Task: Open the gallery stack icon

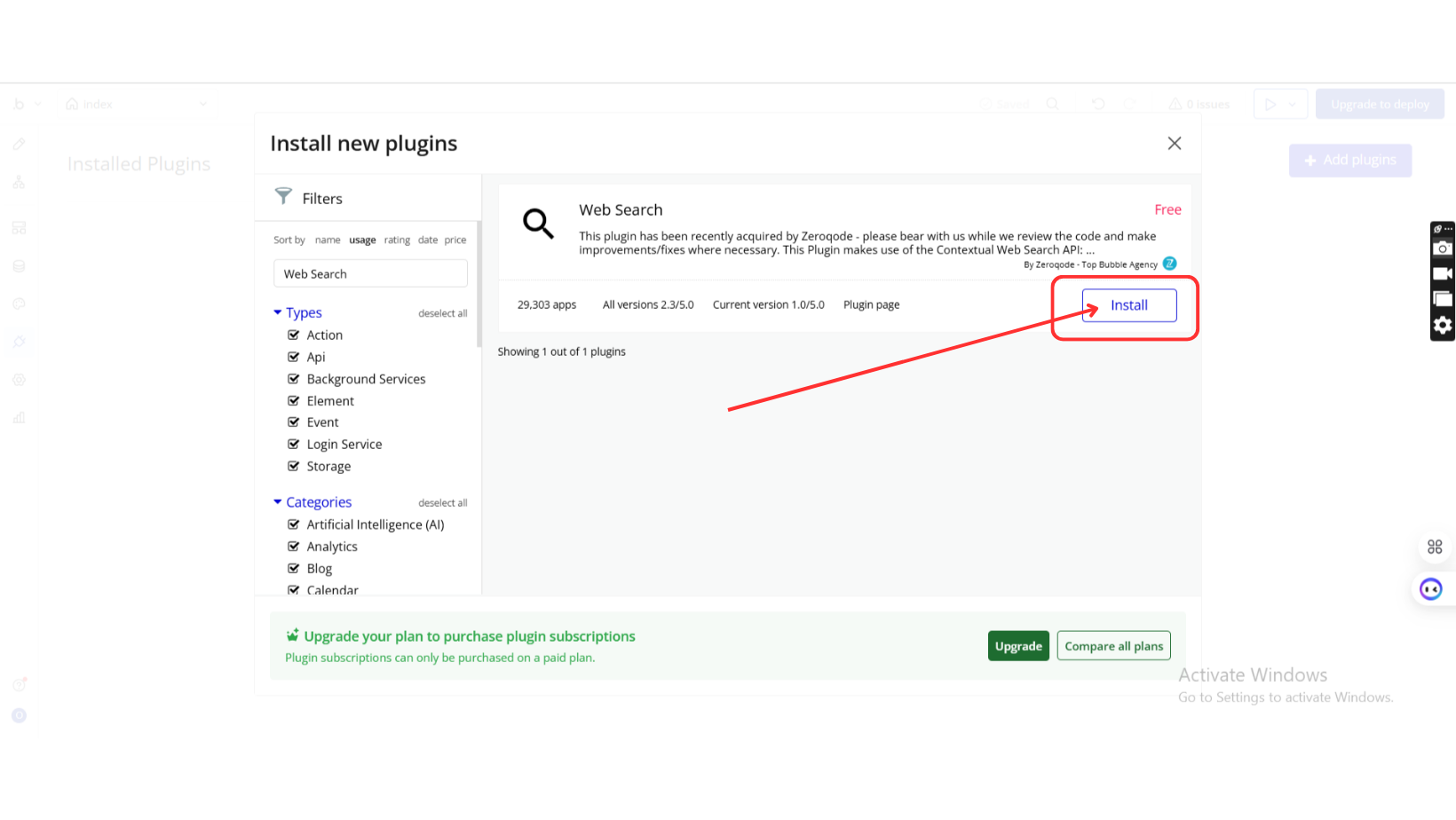Action: 1443,299
